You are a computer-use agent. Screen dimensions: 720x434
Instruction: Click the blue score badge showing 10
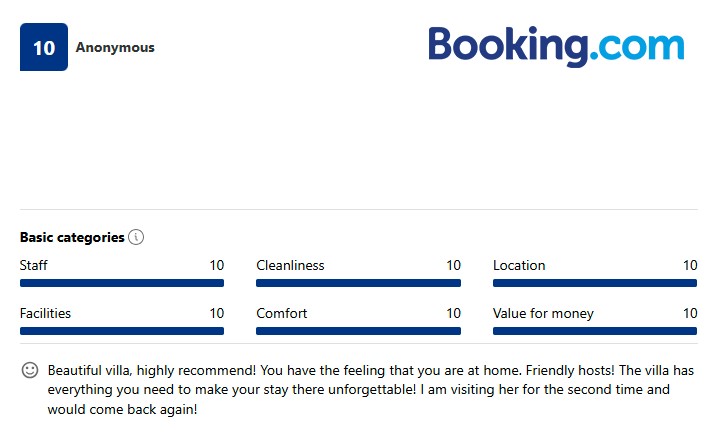[x=44, y=47]
